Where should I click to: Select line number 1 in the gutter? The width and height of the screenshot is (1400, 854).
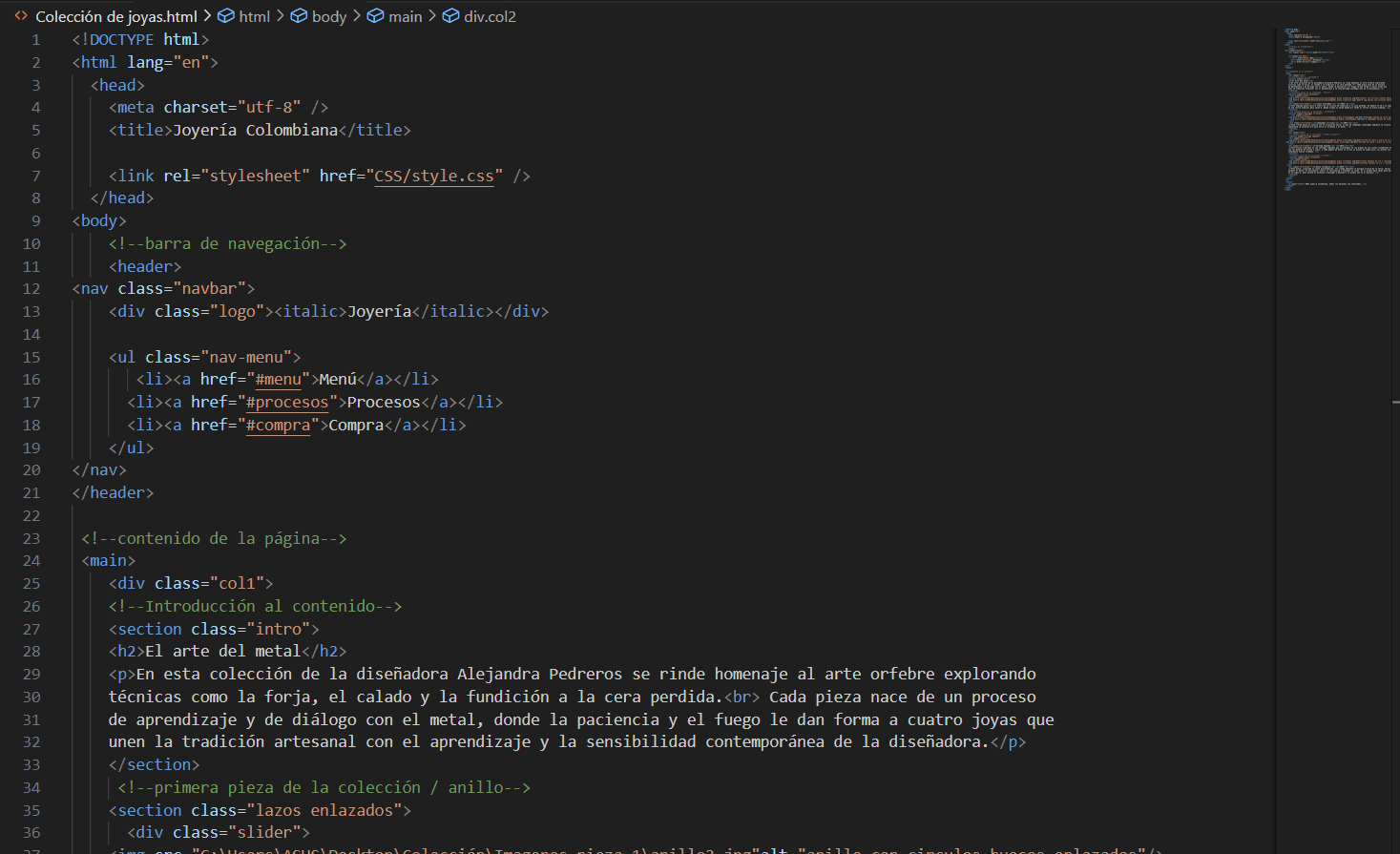point(35,39)
